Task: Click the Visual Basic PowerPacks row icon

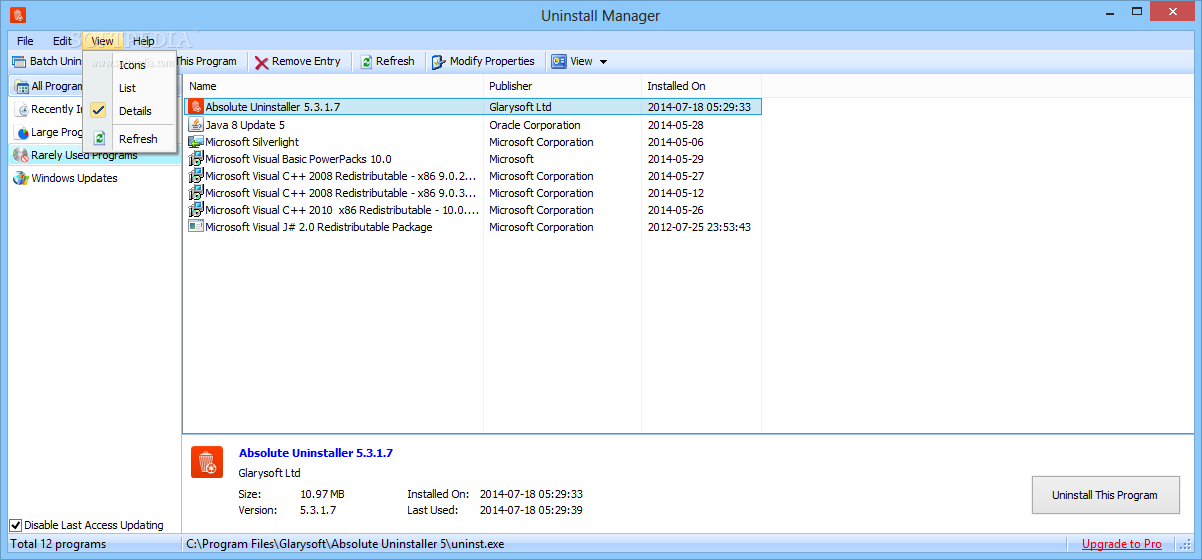Action: (x=196, y=159)
